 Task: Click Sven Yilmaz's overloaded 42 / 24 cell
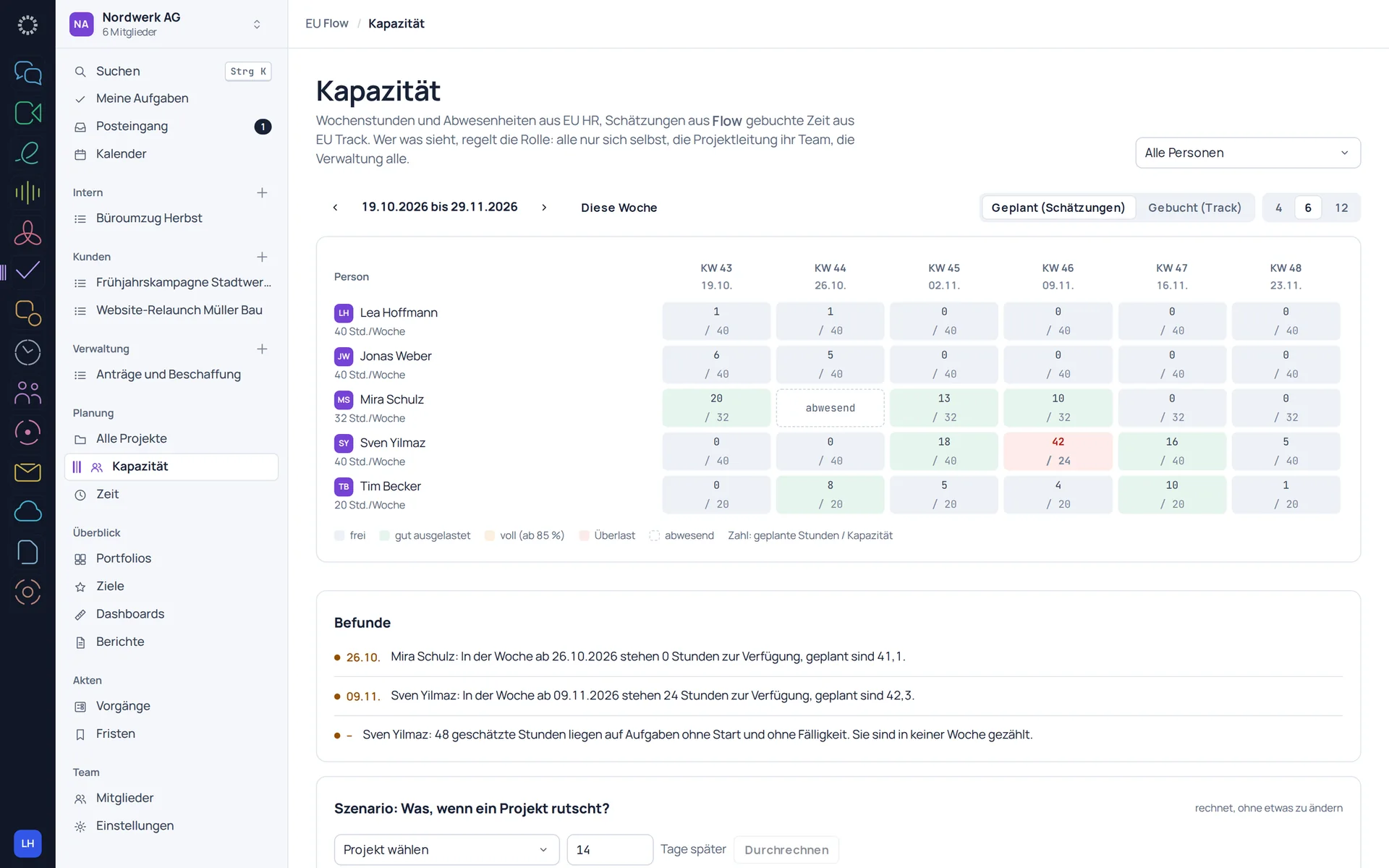click(x=1058, y=451)
